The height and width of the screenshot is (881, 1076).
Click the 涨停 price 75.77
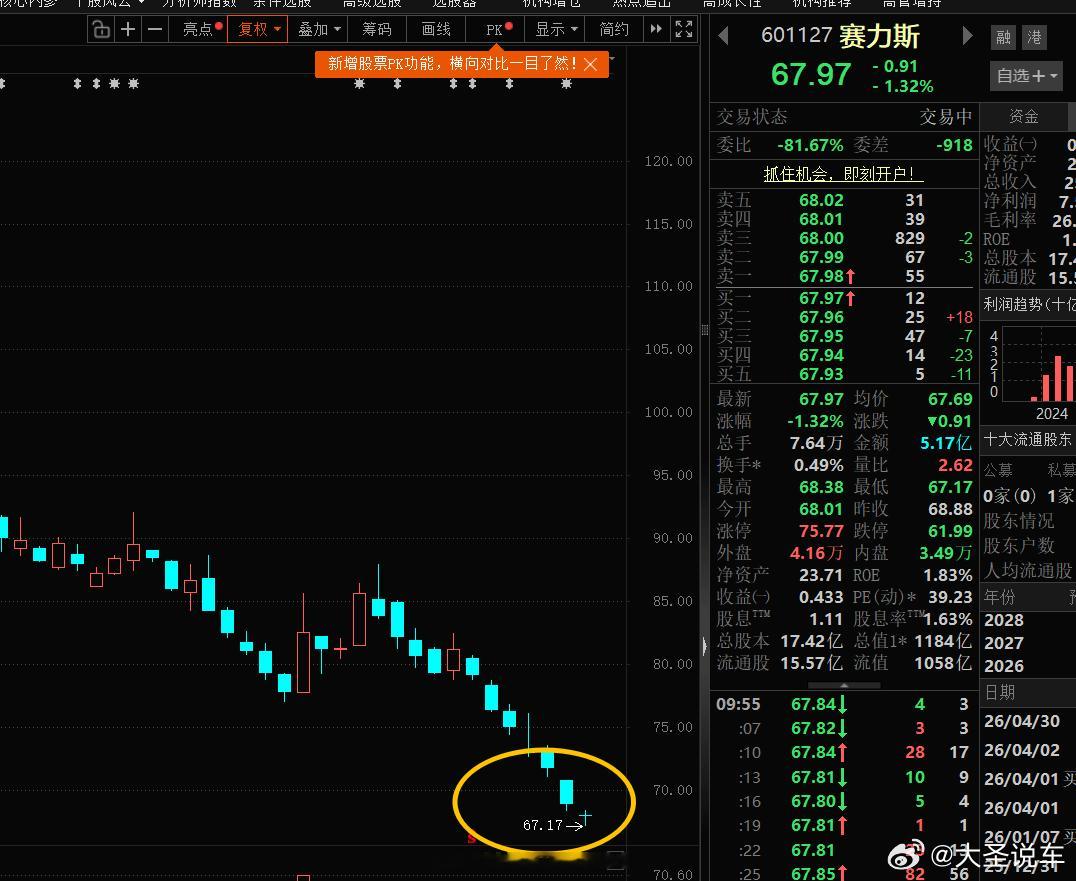[x=821, y=531]
